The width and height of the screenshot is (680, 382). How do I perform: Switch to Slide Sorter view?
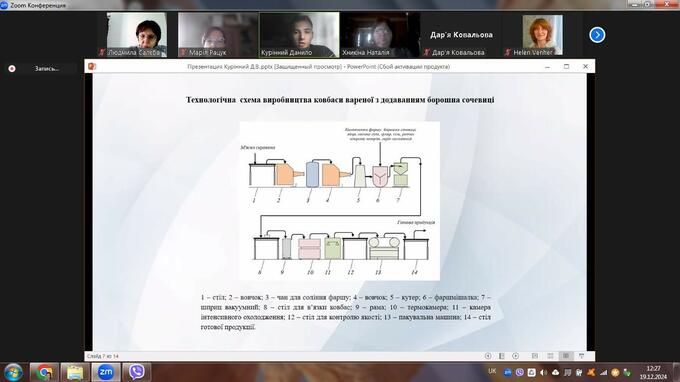click(x=550, y=356)
